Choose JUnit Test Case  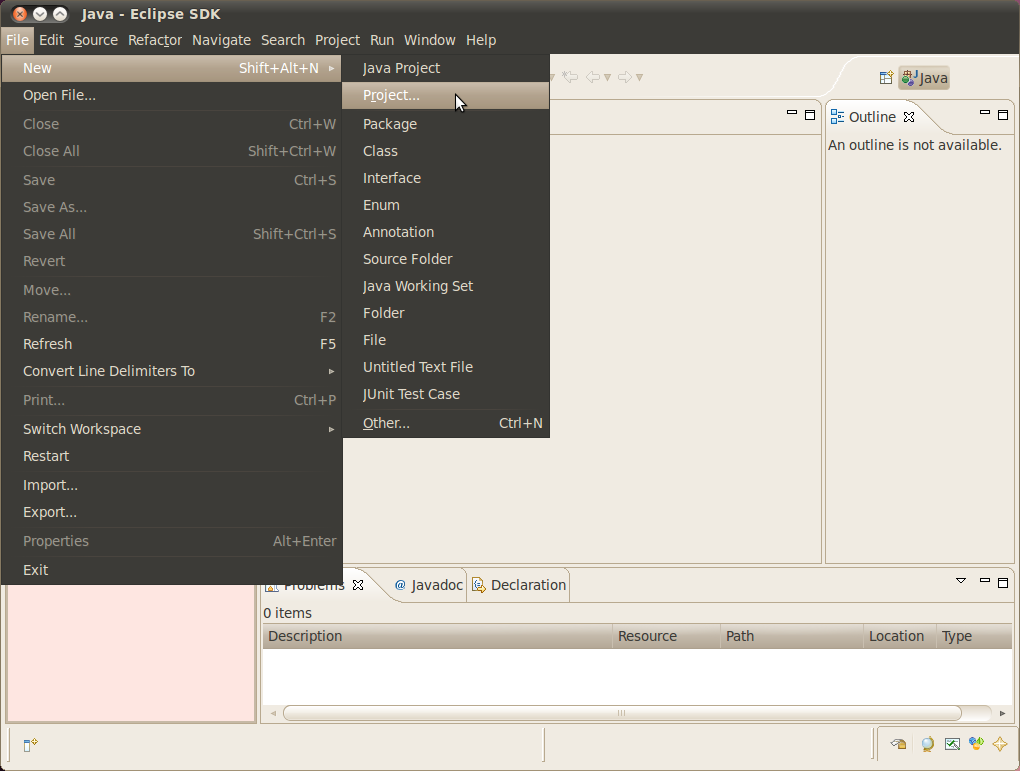pyautogui.click(x=446, y=394)
